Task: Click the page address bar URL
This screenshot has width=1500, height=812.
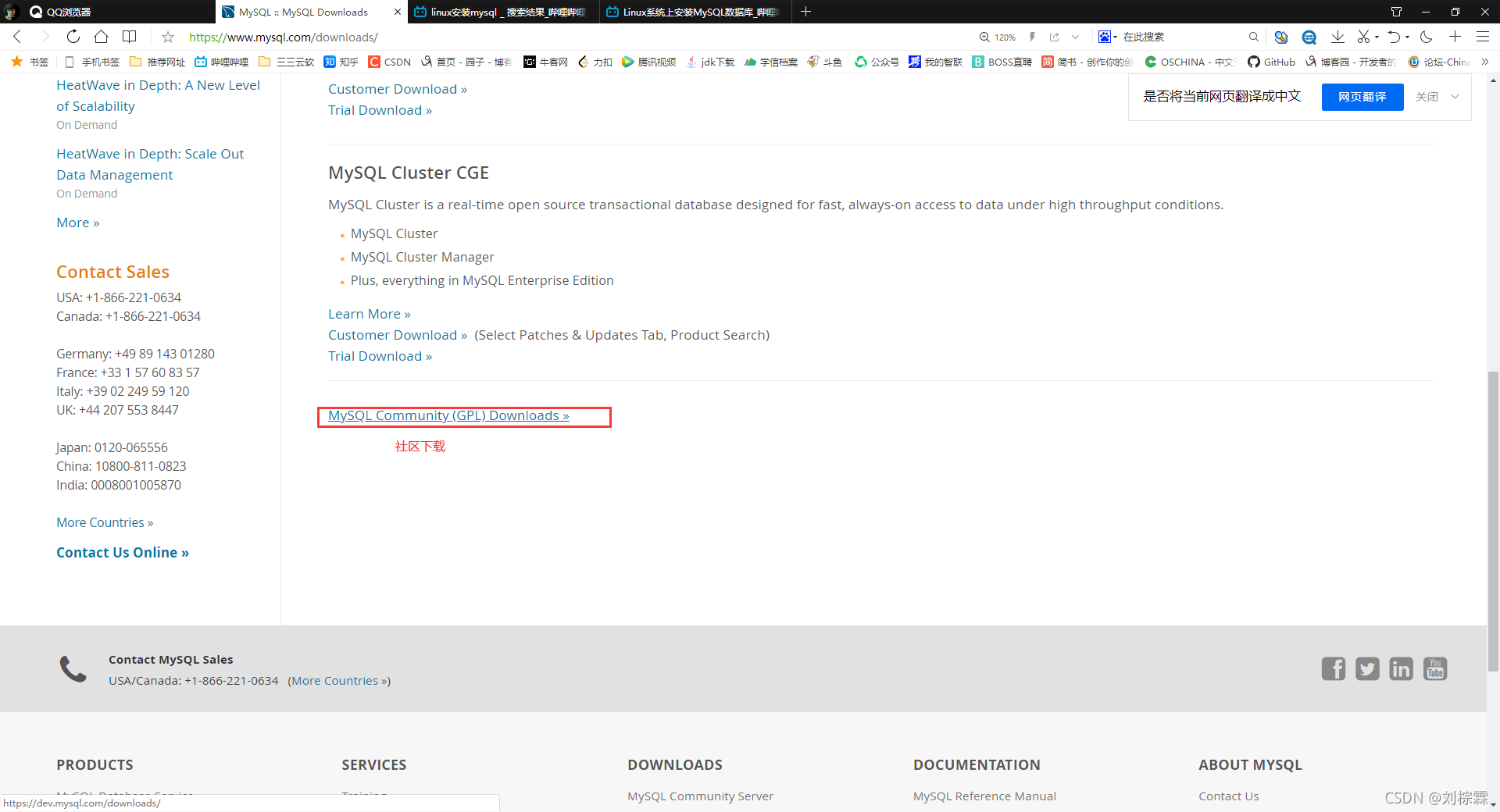Action: click(284, 37)
